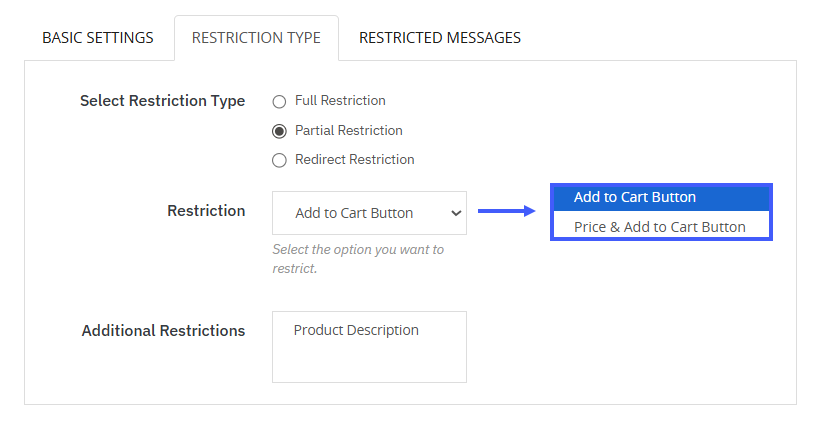Click the Full Restriction label text
This screenshot has height=422, width=813.
point(340,101)
